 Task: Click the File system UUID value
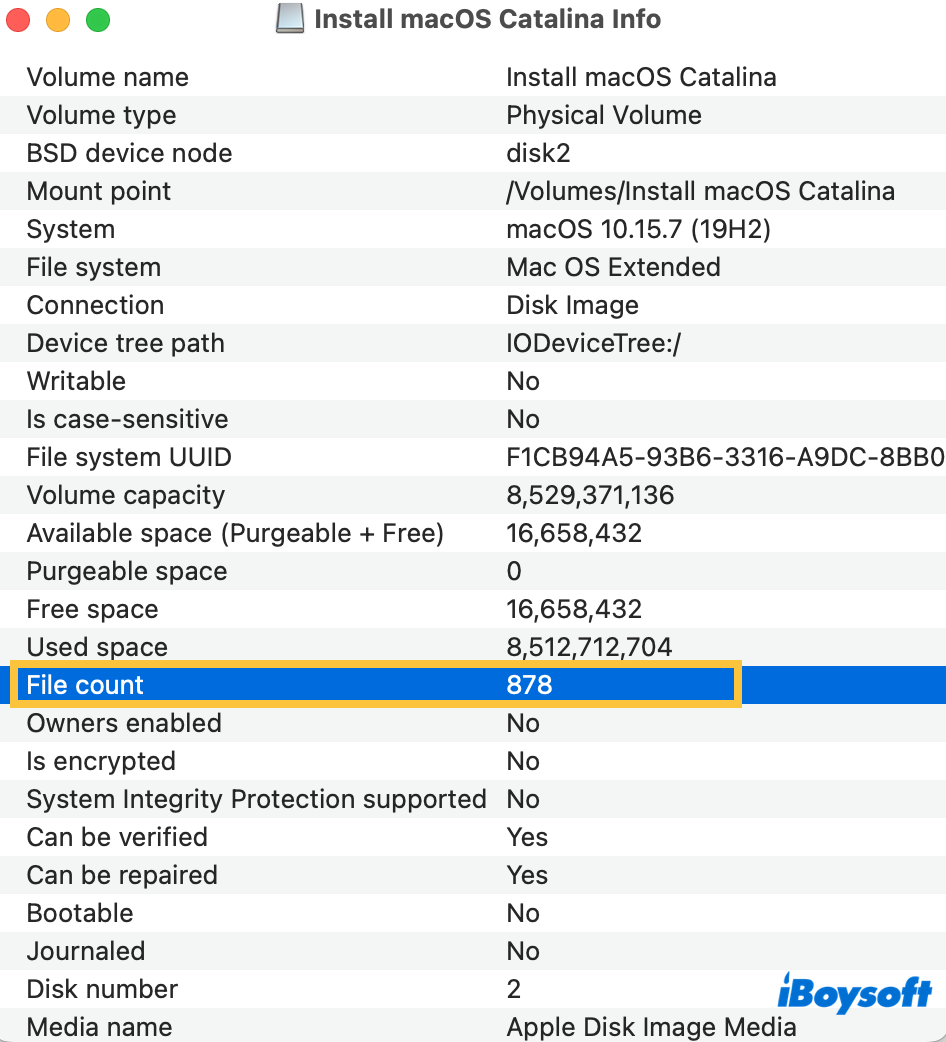tap(724, 457)
